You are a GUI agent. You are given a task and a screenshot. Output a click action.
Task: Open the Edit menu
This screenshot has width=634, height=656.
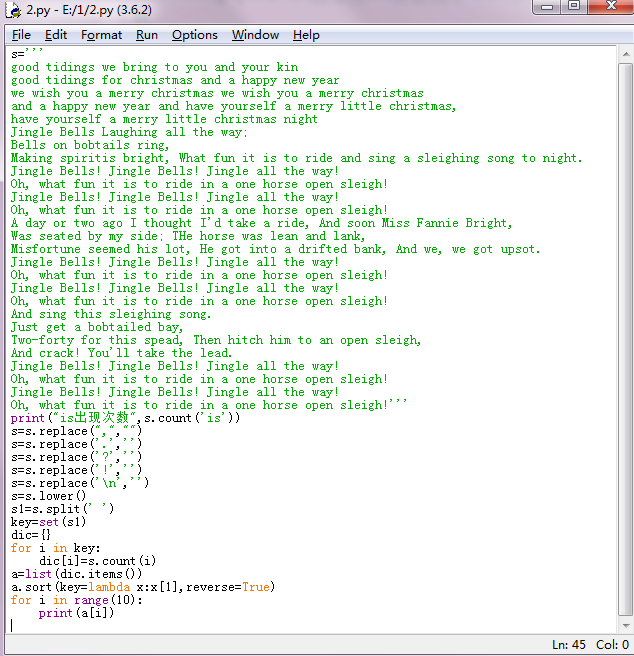[x=56, y=35]
